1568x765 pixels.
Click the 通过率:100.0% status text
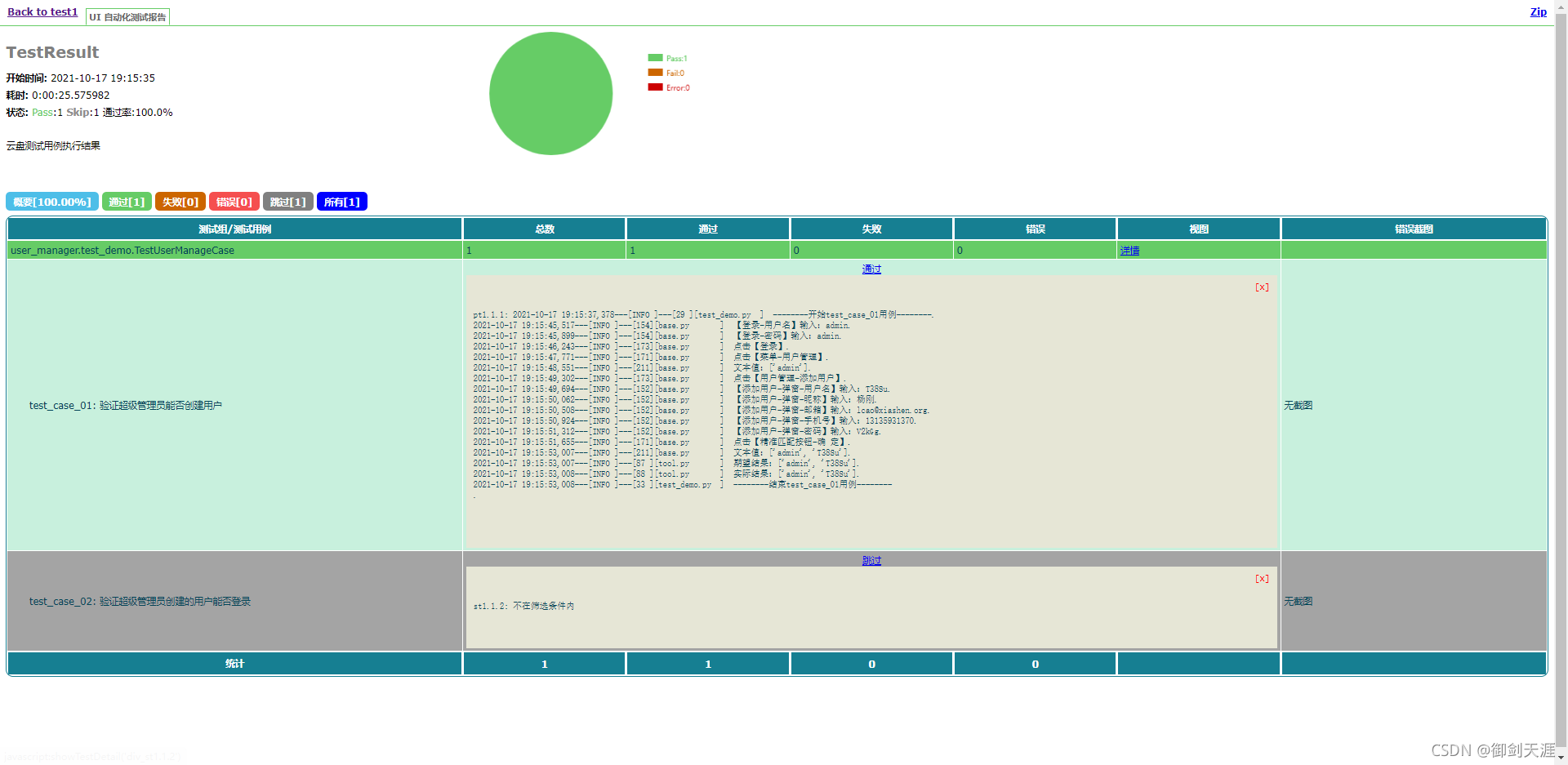click(x=137, y=113)
